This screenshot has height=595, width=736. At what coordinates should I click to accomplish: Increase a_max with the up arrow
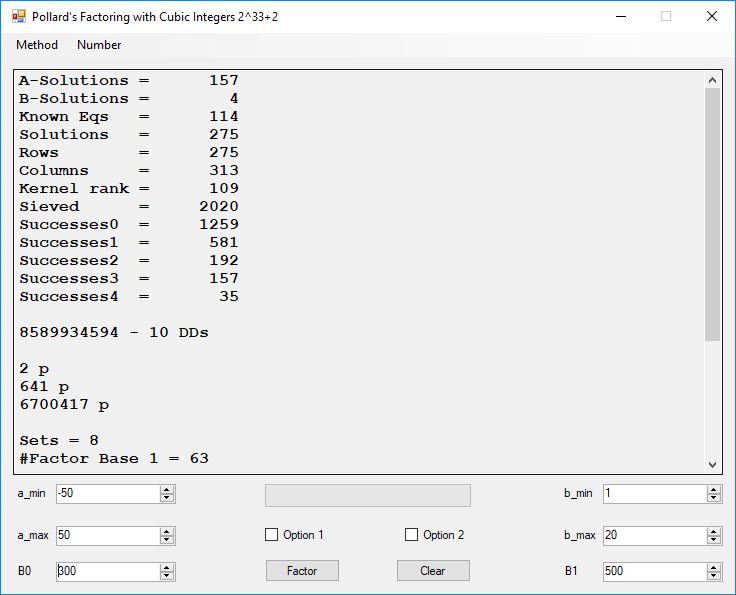pos(167,531)
